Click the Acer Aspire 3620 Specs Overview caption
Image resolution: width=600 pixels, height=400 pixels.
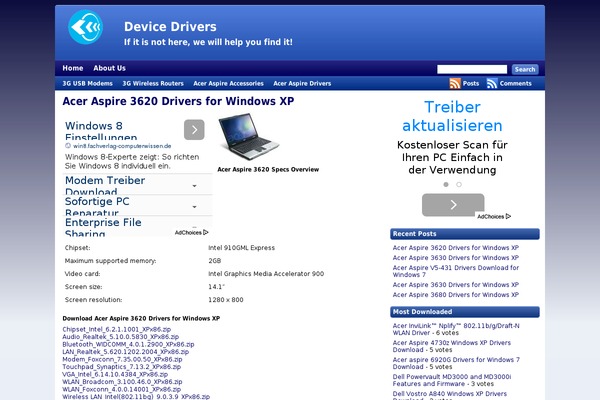point(268,169)
